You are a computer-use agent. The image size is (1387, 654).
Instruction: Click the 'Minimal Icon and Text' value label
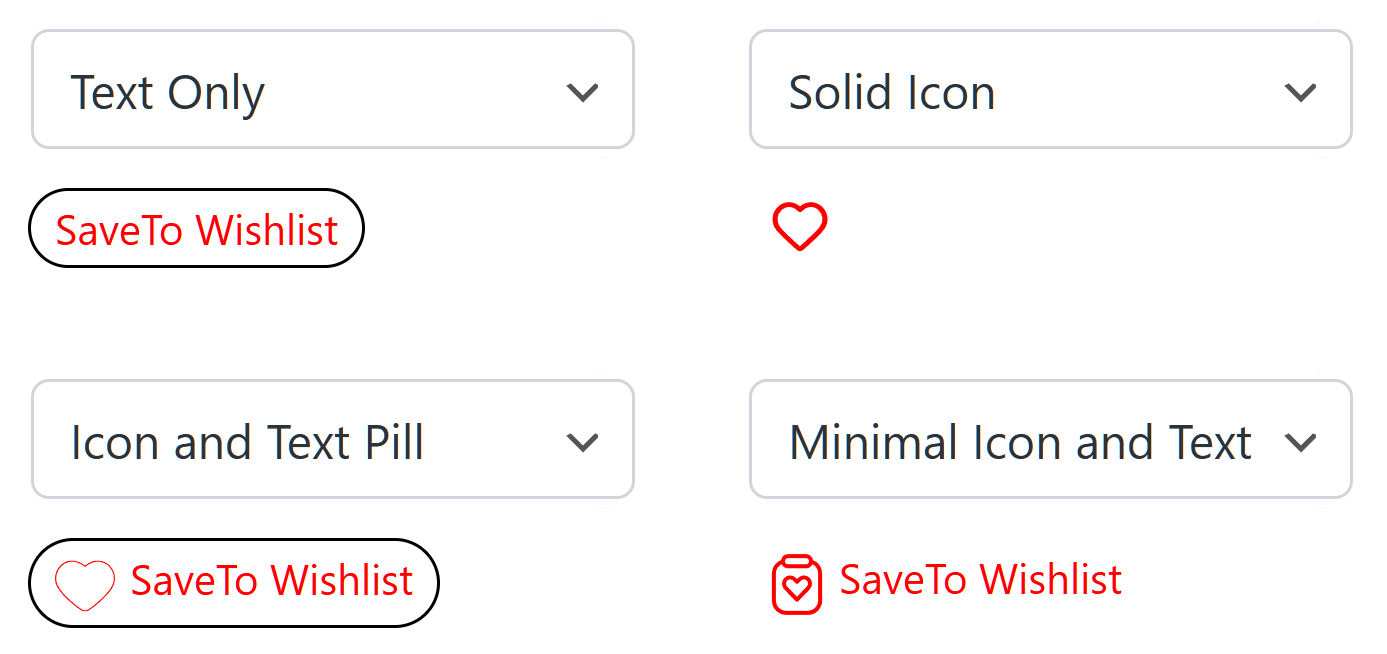tap(1020, 443)
